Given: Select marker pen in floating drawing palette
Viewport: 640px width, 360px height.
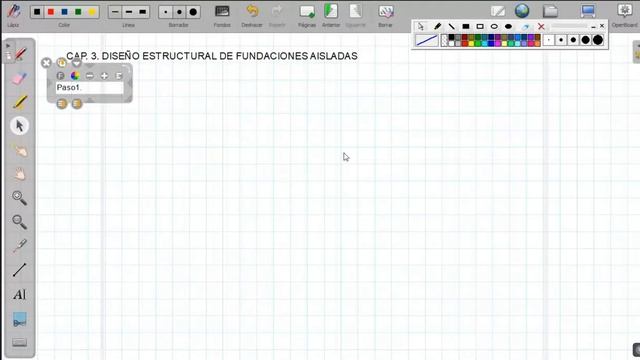Looking at the screenshot, I should pos(437,27).
